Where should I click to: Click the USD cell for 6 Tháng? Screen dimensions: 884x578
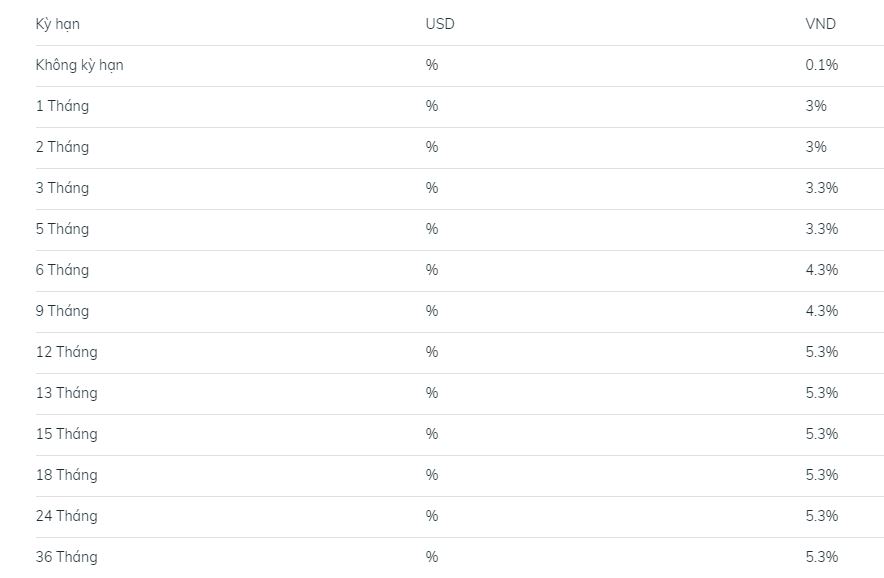click(432, 270)
